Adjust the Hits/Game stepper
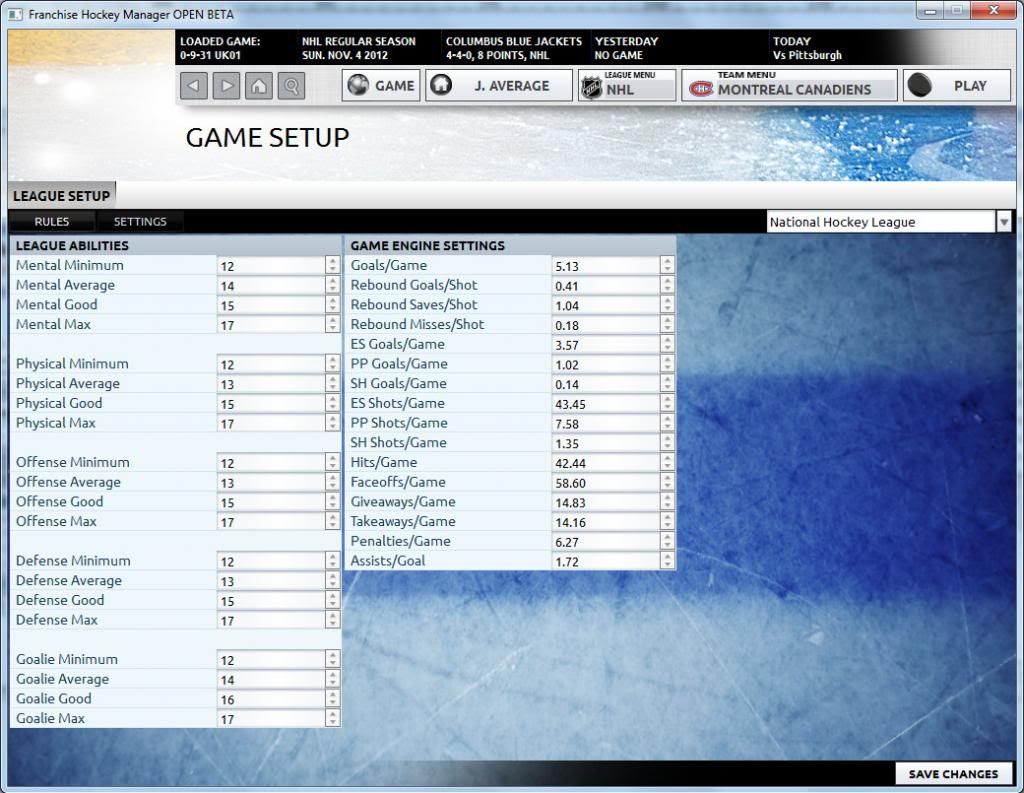The width and height of the screenshot is (1024, 793). click(x=667, y=462)
